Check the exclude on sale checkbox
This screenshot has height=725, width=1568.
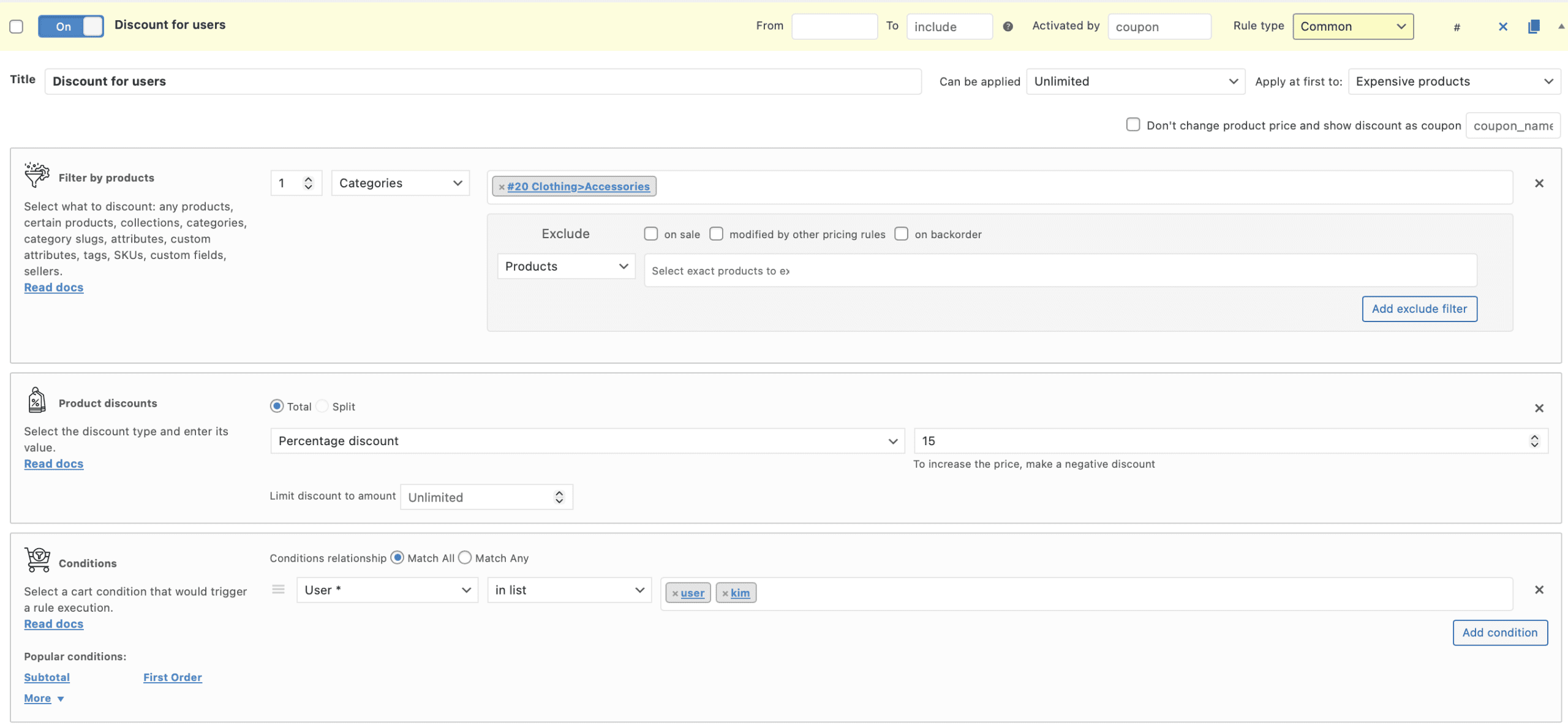(650, 234)
